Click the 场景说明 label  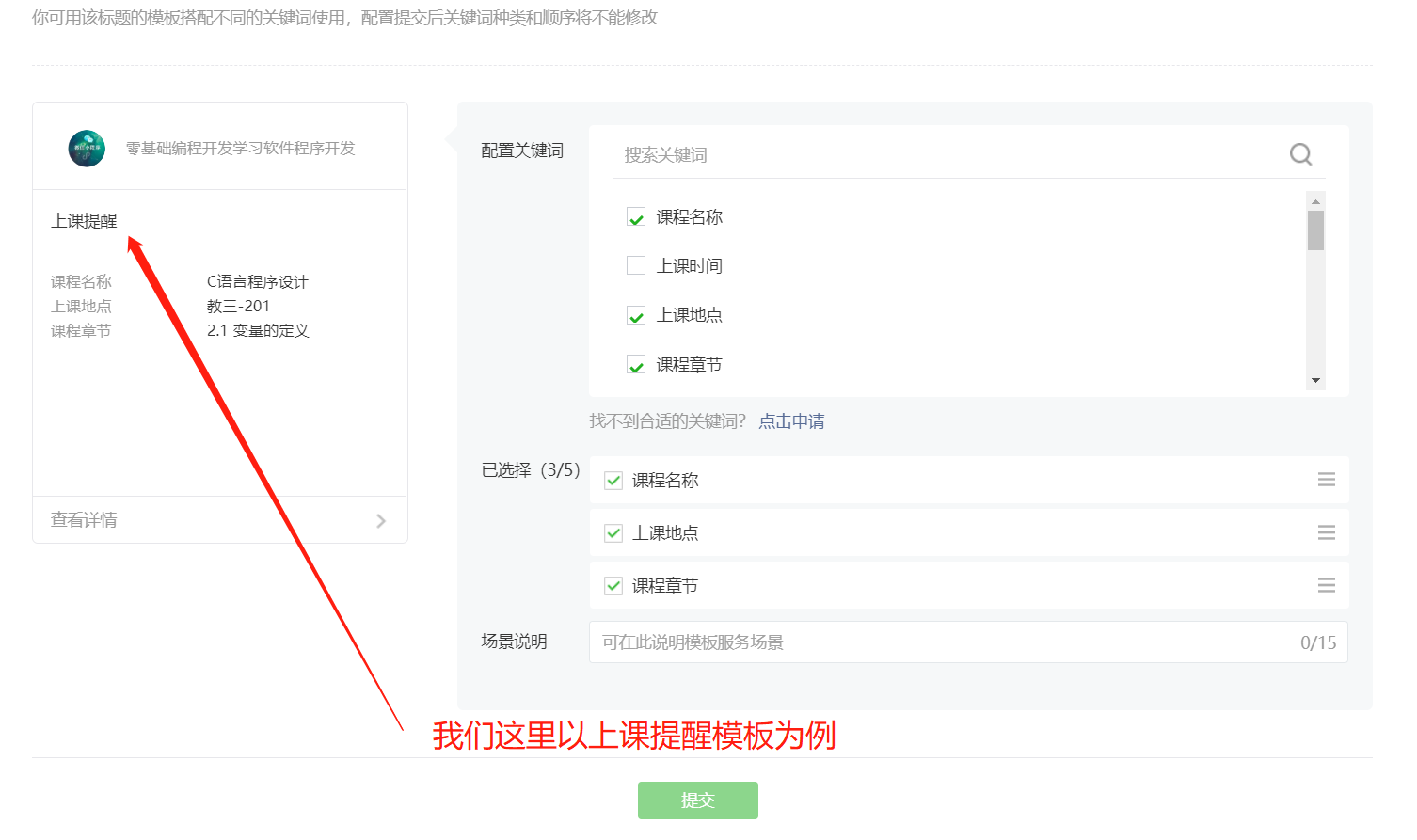pos(514,642)
